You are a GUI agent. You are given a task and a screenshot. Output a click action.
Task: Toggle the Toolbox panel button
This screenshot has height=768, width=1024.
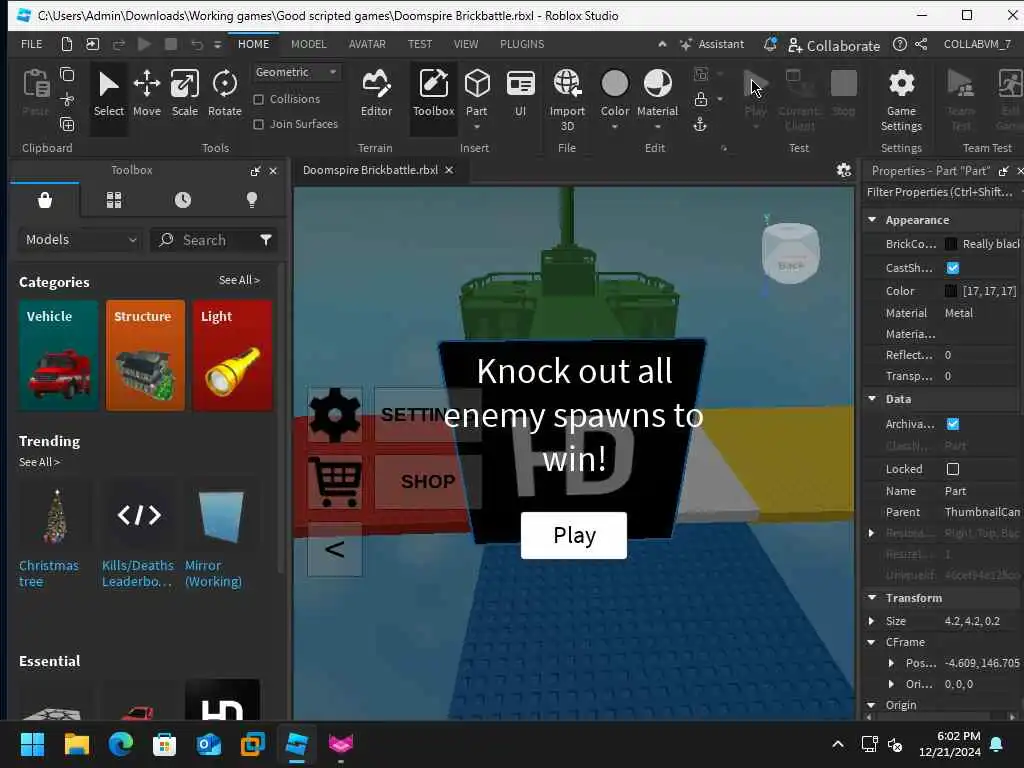click(x=433, y=94)
